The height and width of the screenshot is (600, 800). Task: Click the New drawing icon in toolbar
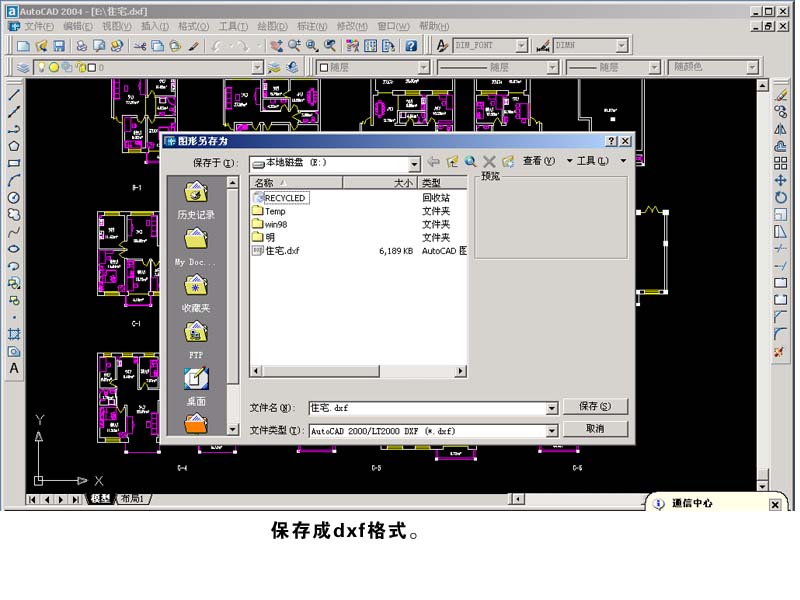pos(23,46)
